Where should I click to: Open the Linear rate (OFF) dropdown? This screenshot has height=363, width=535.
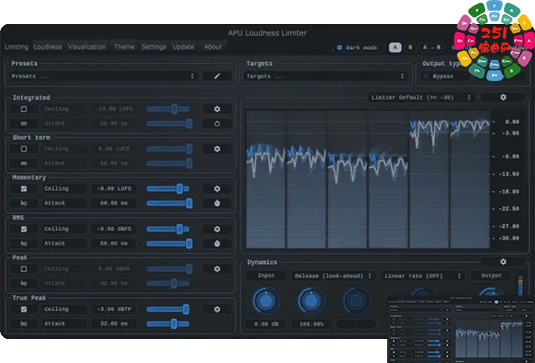[423, 276]
